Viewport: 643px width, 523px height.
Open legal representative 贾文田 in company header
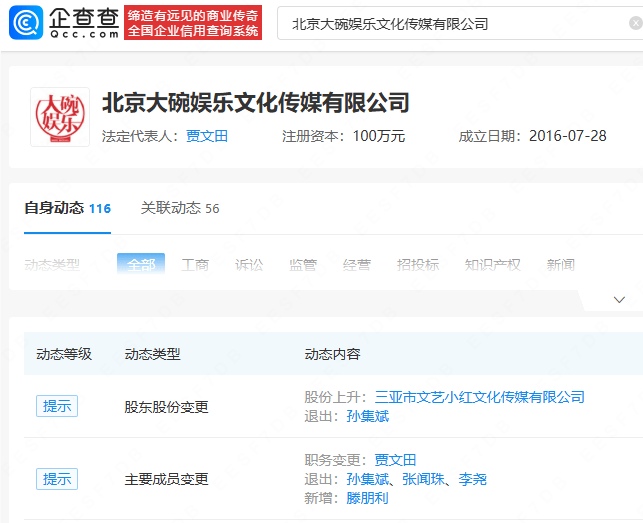[207, 136]
